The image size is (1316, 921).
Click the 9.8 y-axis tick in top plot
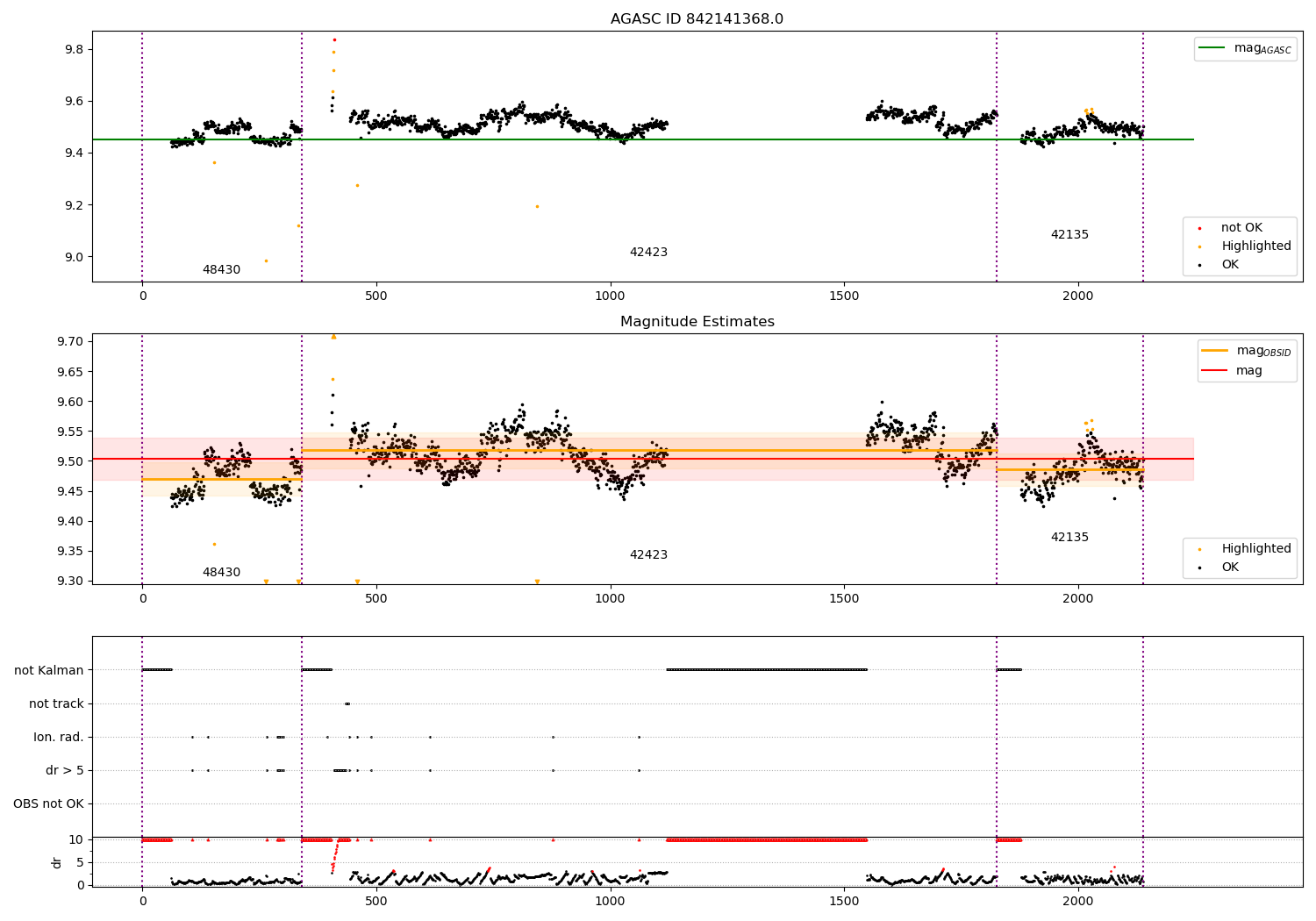[x=73, y=49]
